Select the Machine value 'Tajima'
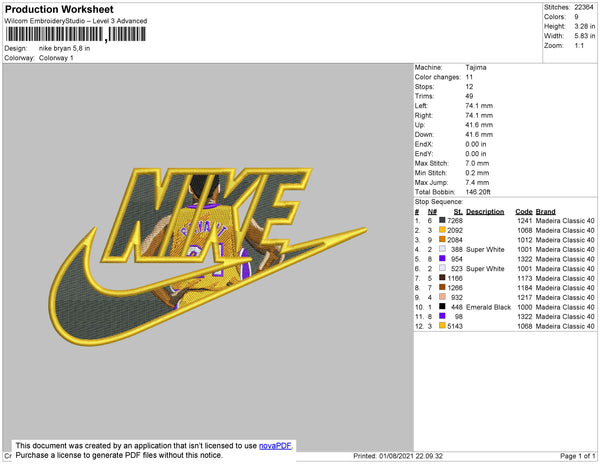 pyautogui.click(x=476, y=67)
